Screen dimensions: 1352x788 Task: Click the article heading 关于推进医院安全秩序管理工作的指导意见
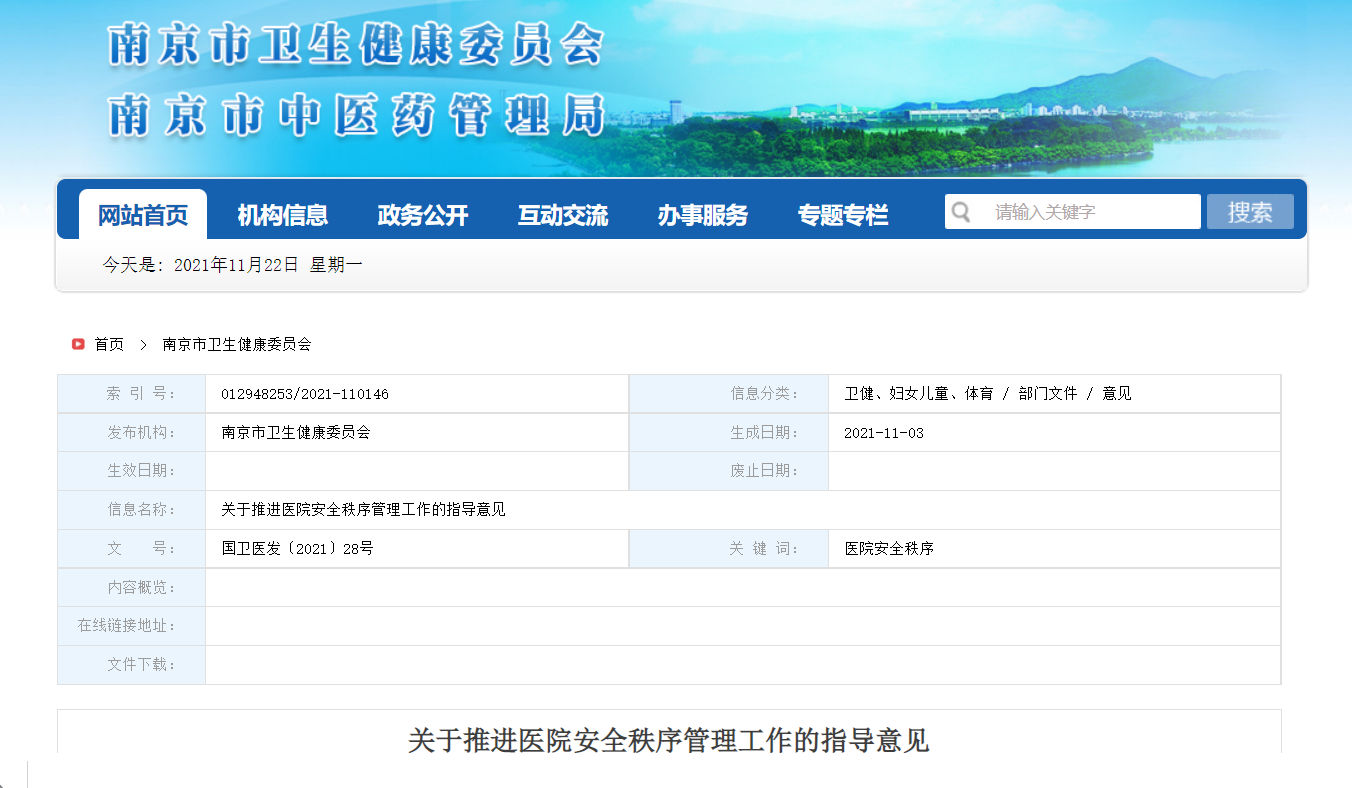[668, 741]
